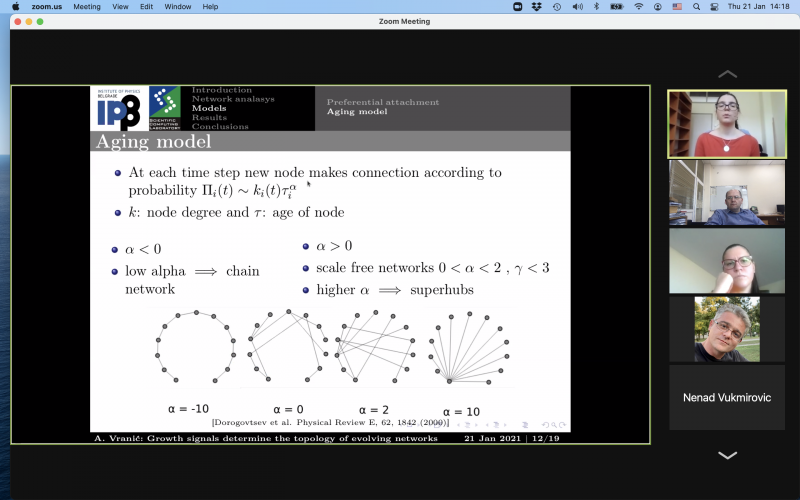Click the slide number 12/19 in footer
The height and width of the screenshot is (500, 800).
546,438
